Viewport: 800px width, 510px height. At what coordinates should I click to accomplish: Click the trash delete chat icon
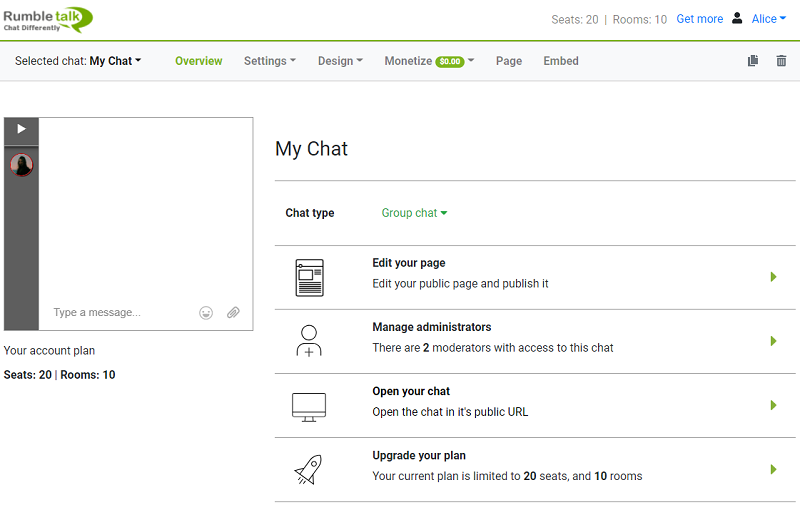coord(781,61)
